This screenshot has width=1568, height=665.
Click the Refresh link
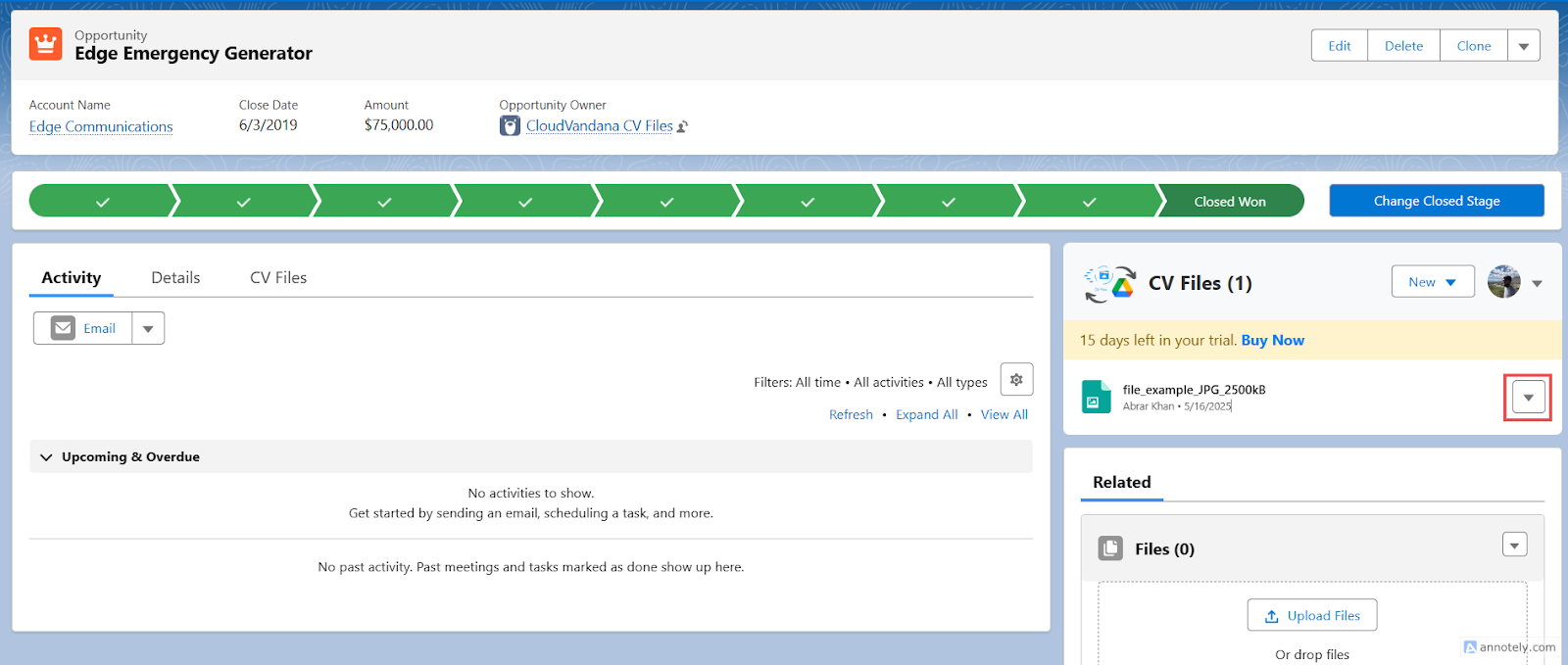tap(851, 414)
